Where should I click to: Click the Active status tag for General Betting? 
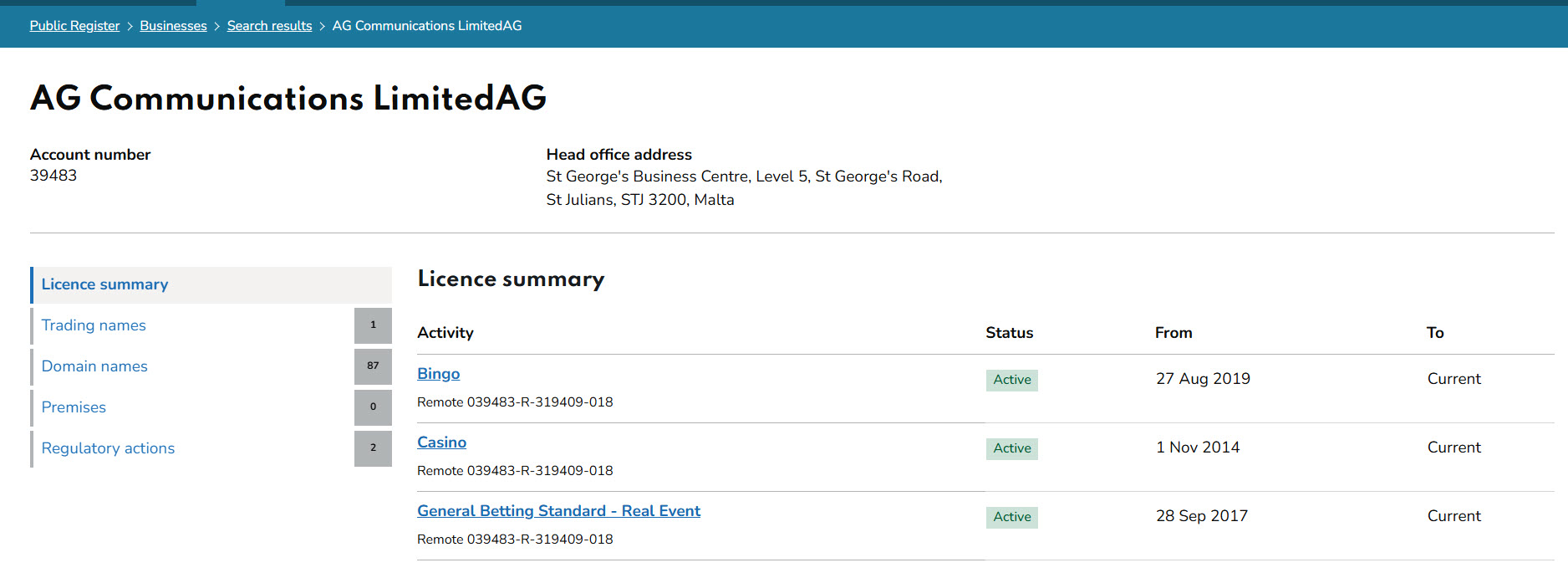click(1011, 517)
